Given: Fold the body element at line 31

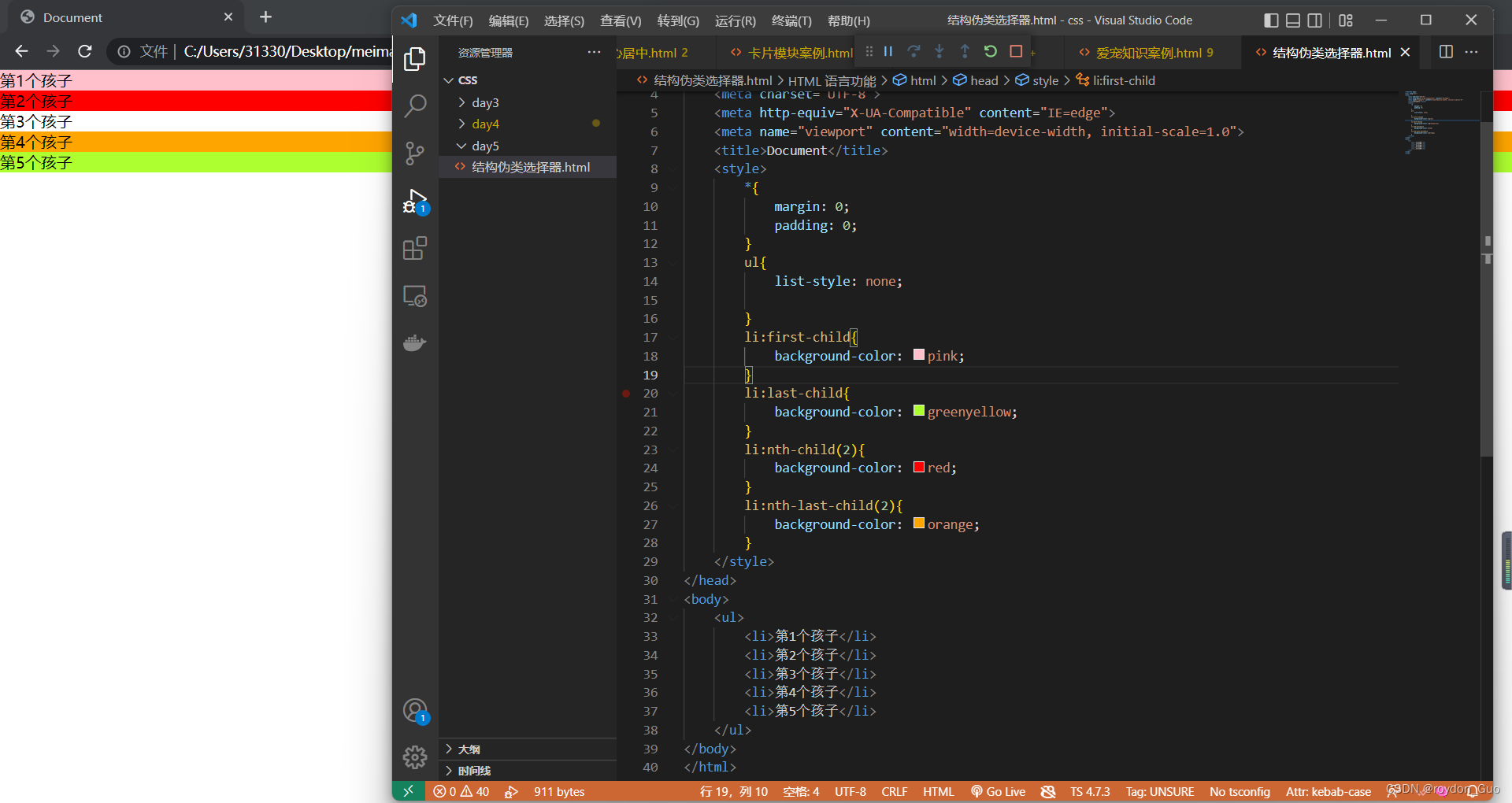Looking at the screenshot, I should [x=673, y=600].
